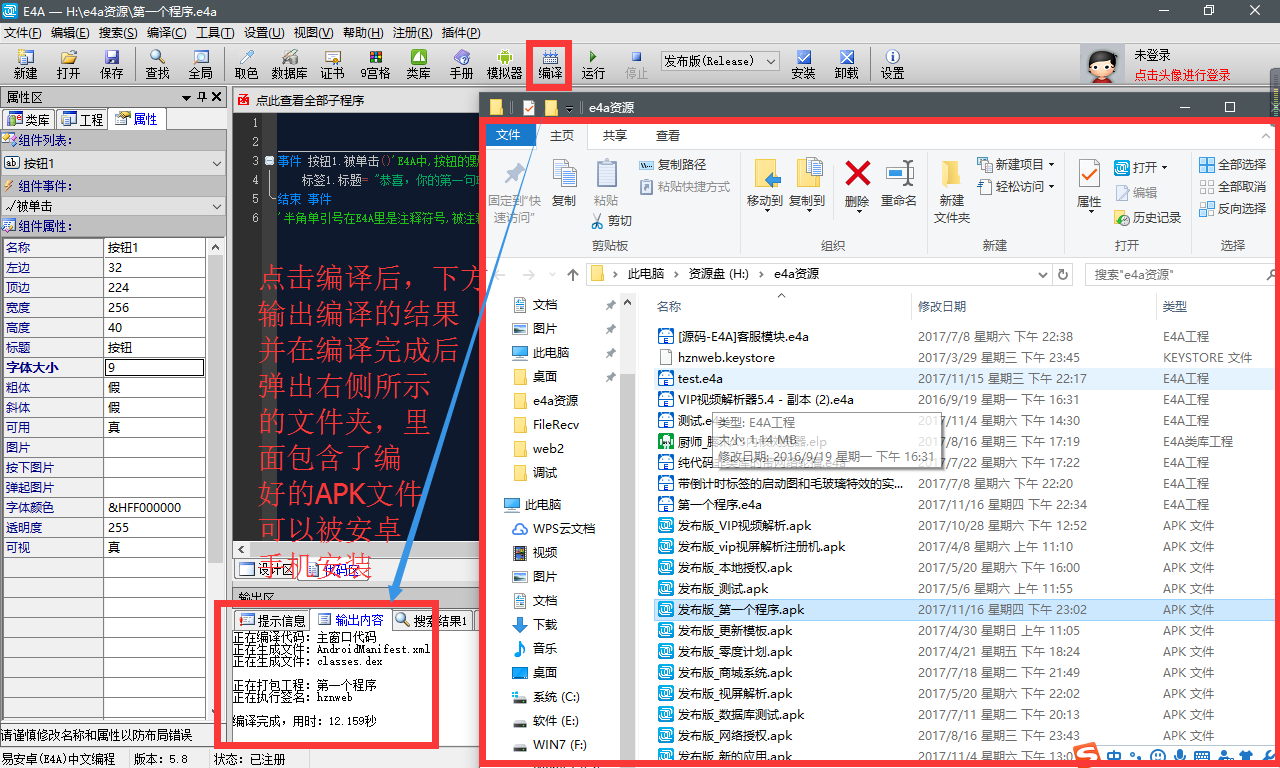Open the 编译(C) menu
The height and width of the screenshot is (768, 1280).
pyautogui.click(x=166, y=33)
